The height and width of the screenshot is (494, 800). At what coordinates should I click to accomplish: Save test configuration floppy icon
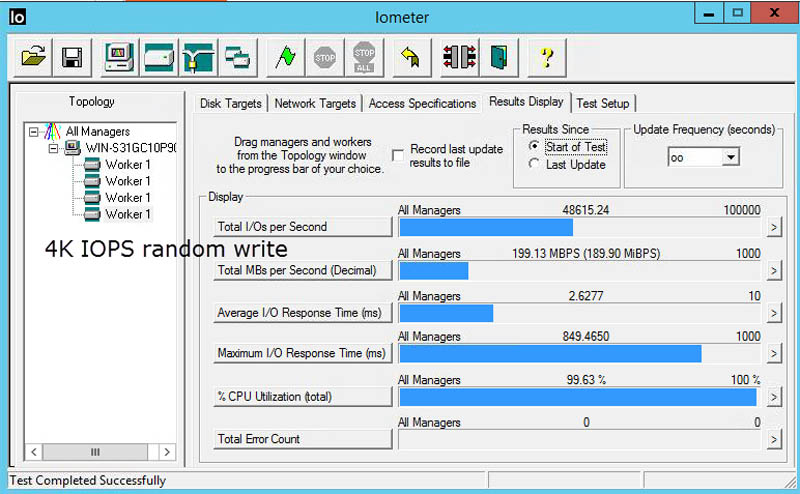tap(72, 57)
